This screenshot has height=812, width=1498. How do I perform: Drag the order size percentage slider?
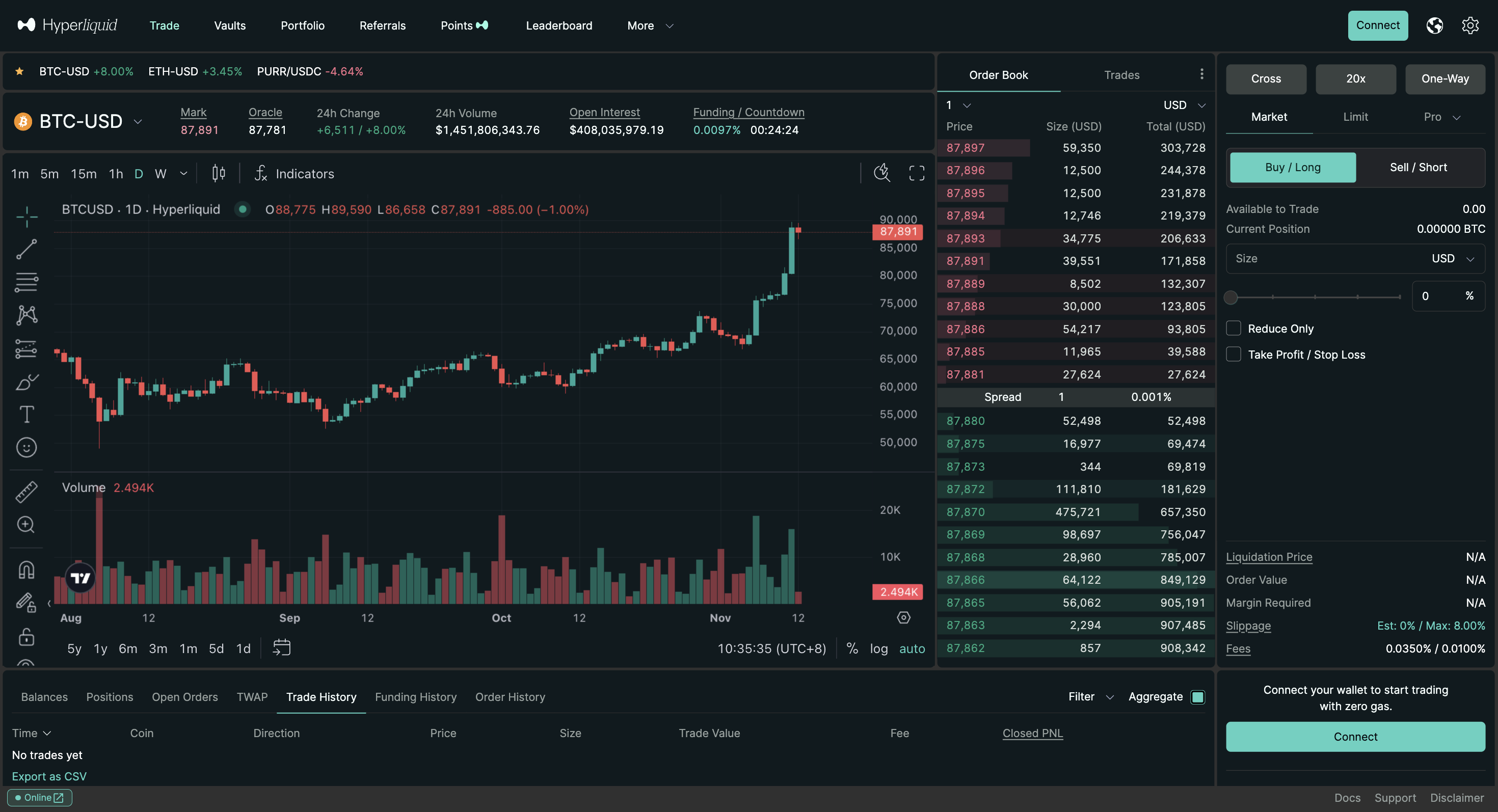(x=1232, y=296)
